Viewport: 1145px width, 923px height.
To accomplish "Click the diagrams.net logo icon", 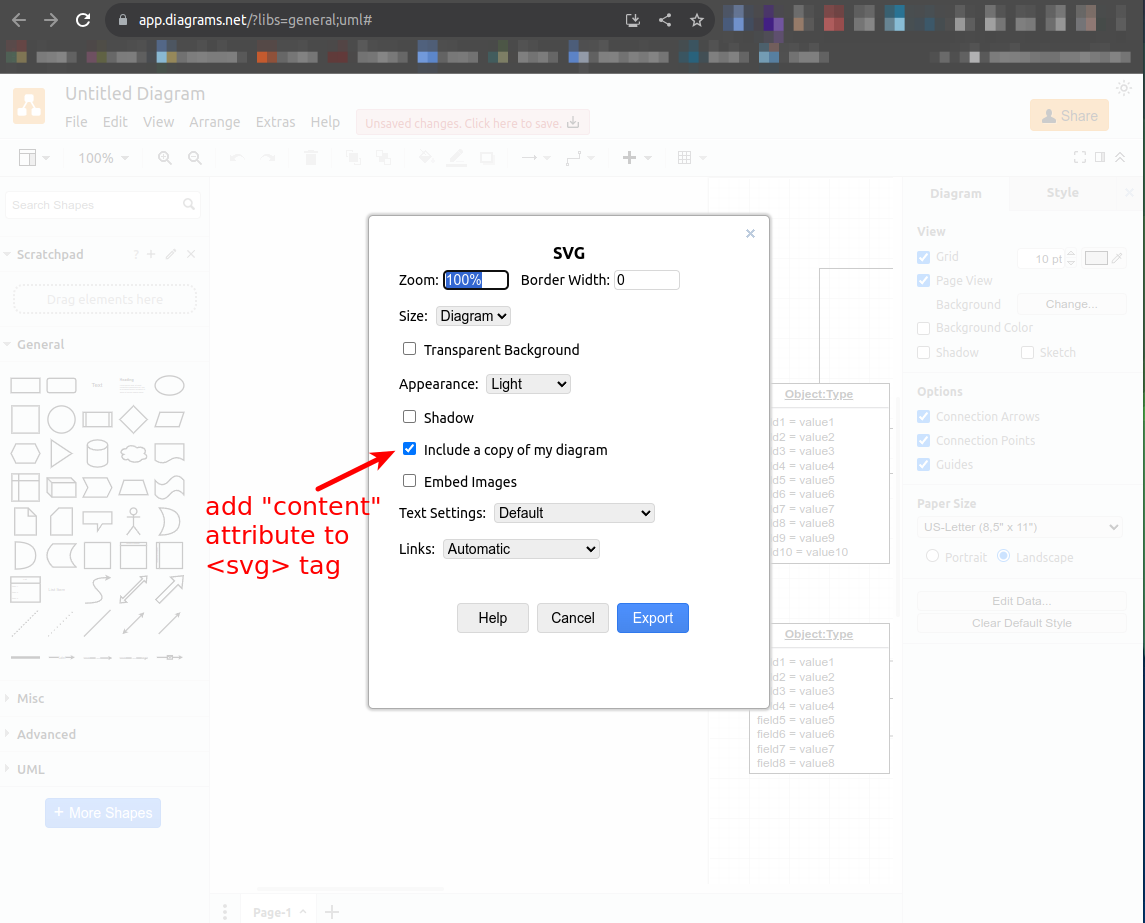I will tap(28, 105).
